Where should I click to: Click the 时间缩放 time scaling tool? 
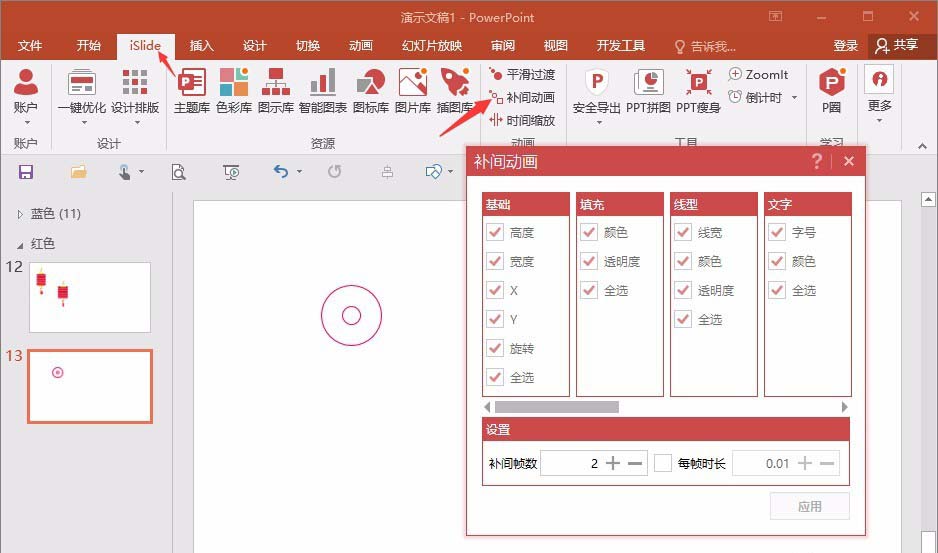[522, 120]
